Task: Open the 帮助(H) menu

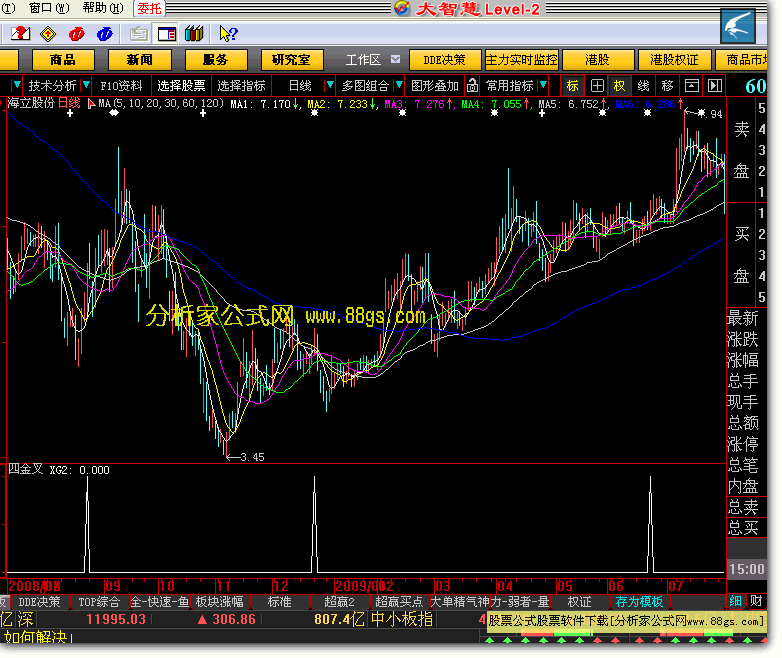Action: [x=103, y=8]
